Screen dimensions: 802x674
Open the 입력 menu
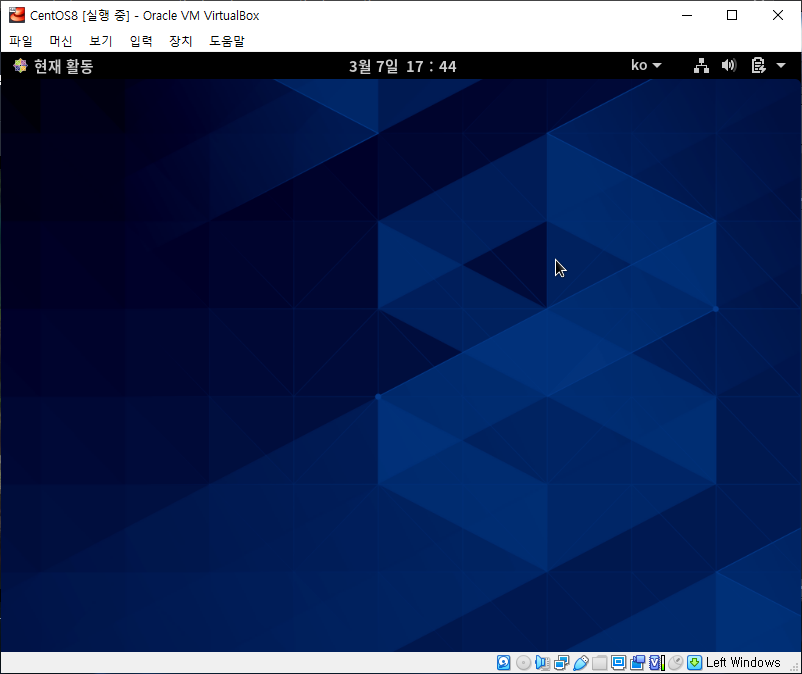click(x=141, y=41)
